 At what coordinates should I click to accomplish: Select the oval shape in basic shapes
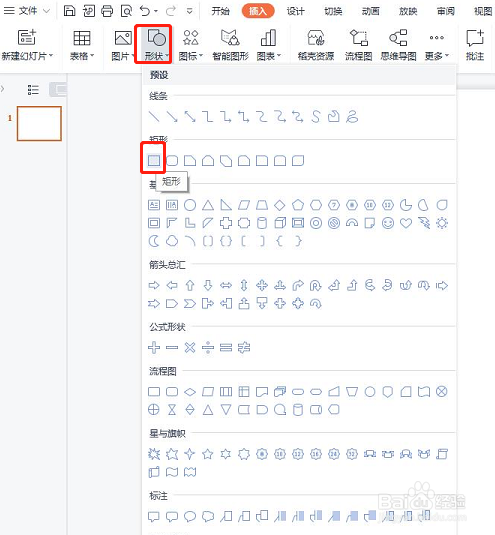pyautogui.click(x=190, y=205)
